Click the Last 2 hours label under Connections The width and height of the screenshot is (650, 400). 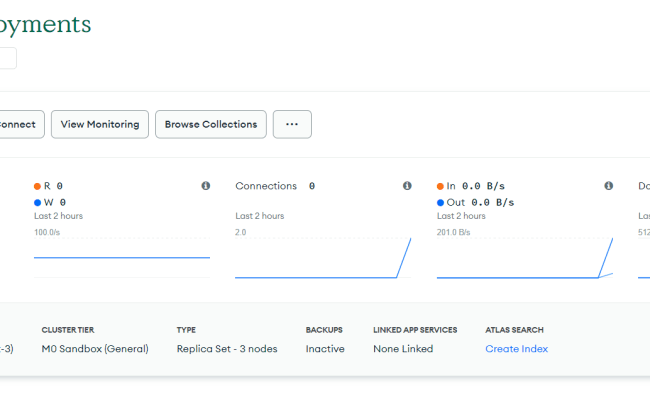click(x=260, y=216)
